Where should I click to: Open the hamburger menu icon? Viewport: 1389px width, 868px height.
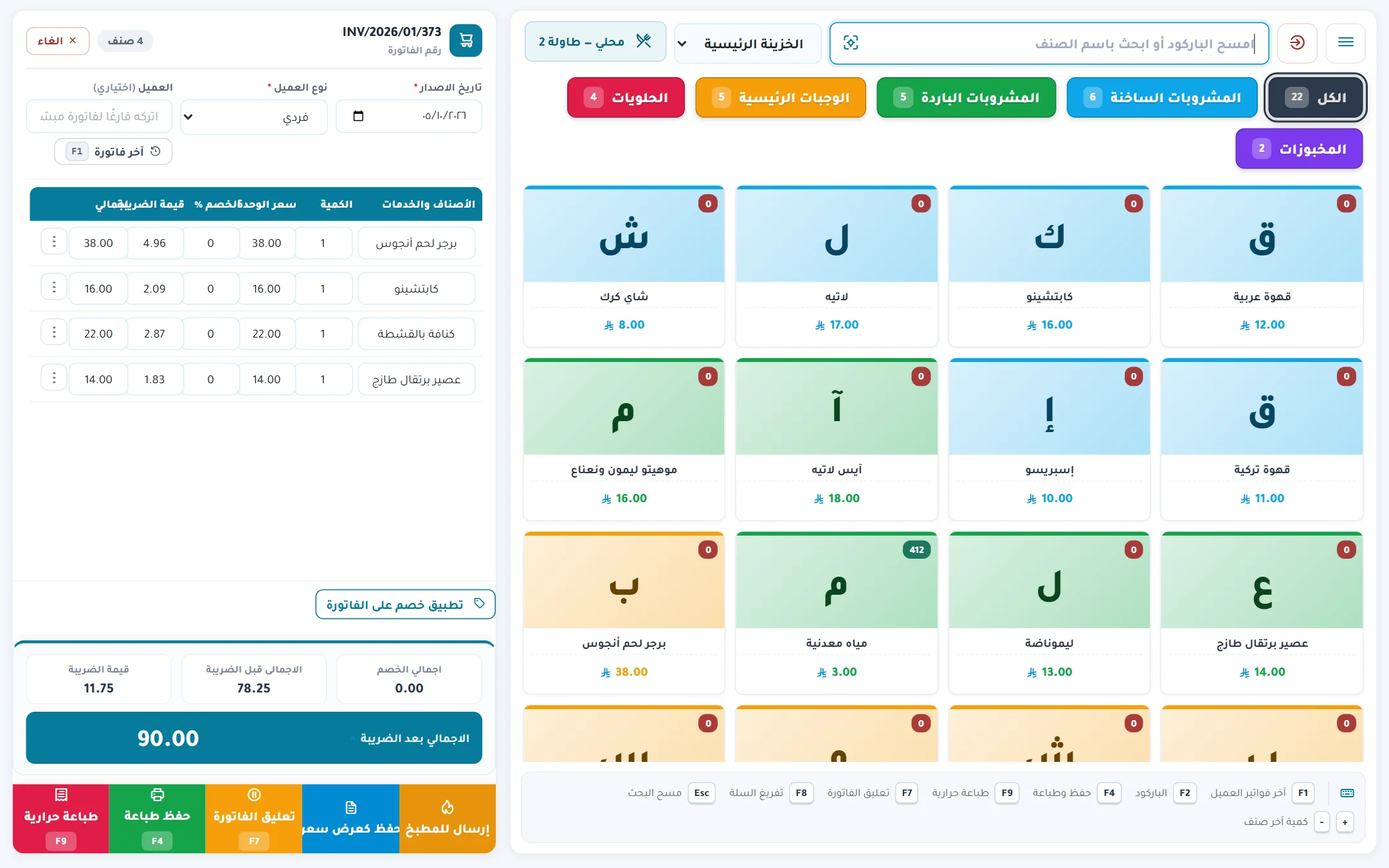pos(1345,42)
